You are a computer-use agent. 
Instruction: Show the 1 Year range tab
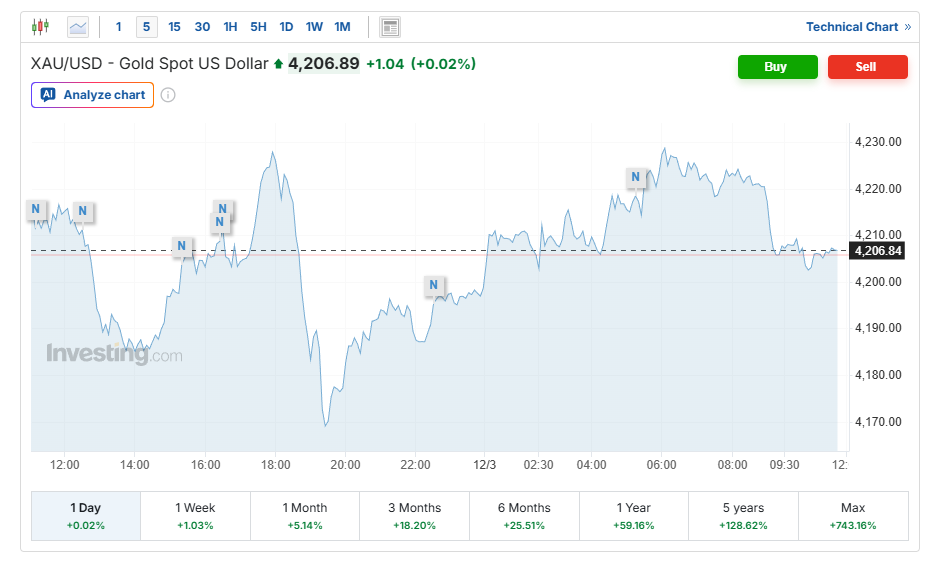[633, 515]
